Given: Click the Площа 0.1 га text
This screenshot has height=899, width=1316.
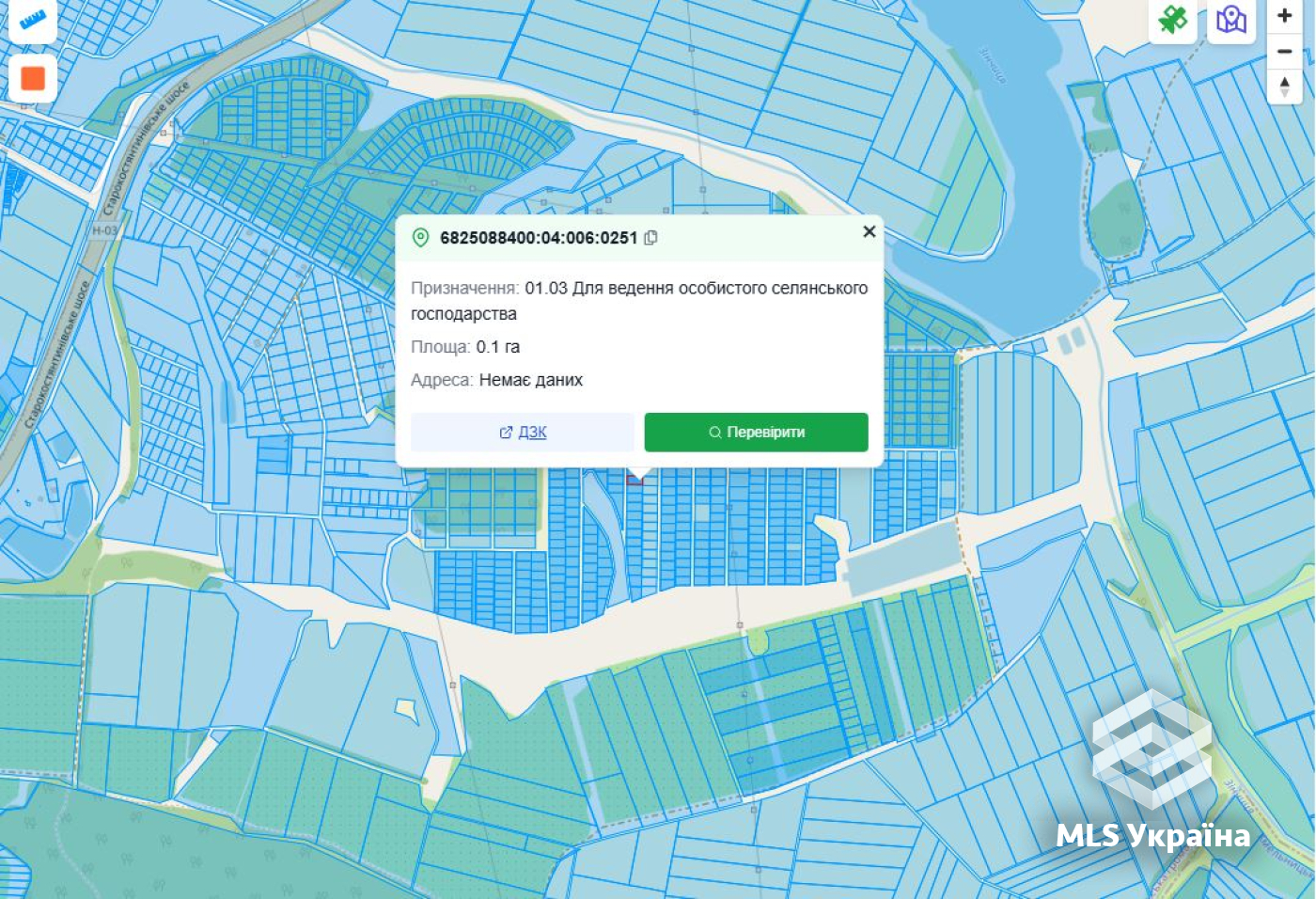Looking at the screenshot, I should click(465, 347).
